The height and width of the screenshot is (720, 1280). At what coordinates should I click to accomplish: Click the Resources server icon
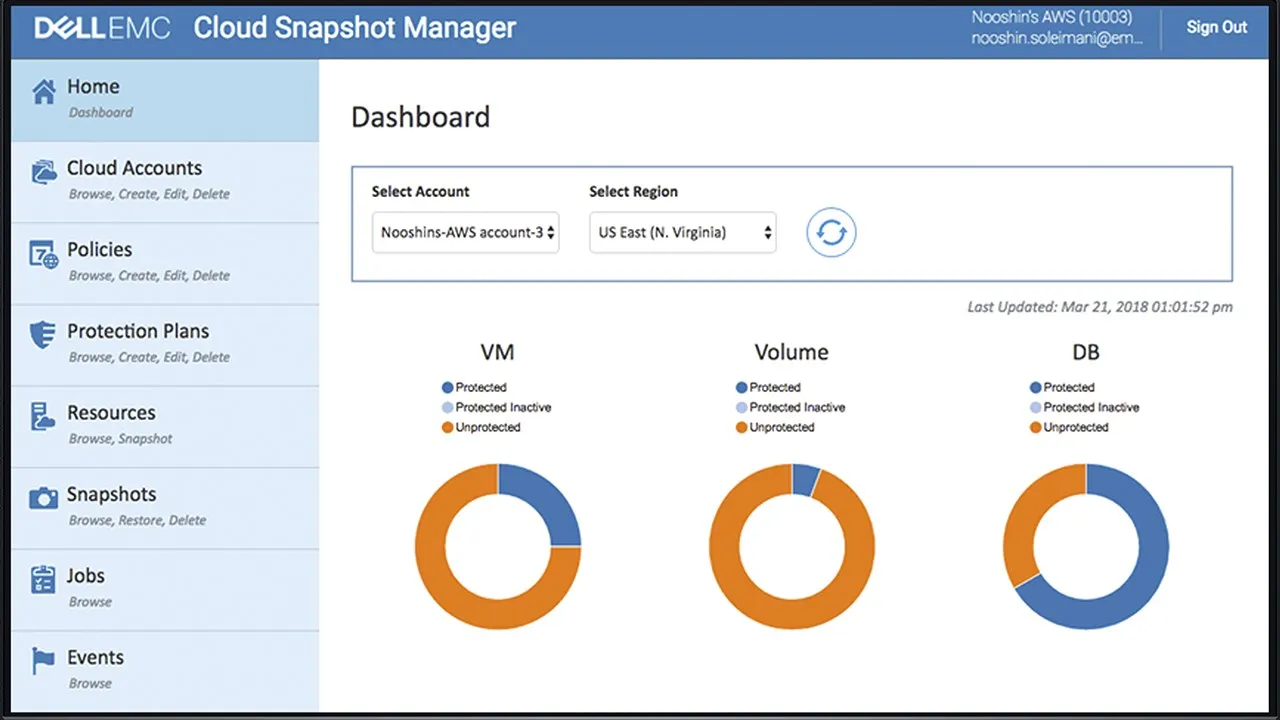[43, 417]
